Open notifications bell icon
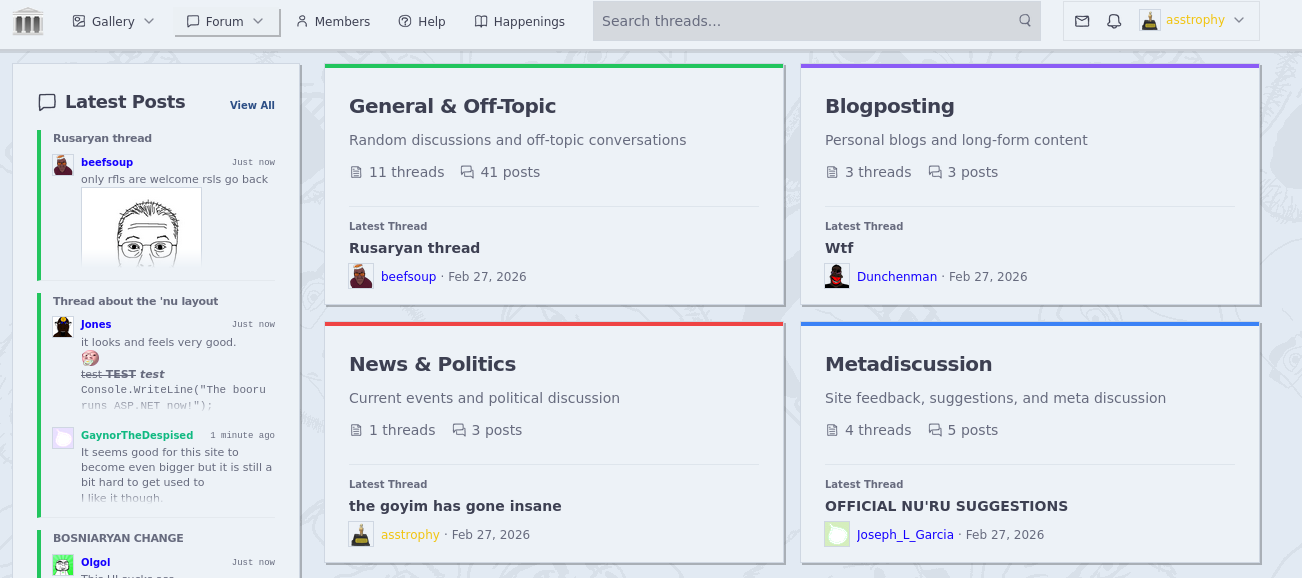This screenshot has width=1302, height=578. click(1114, 21)
